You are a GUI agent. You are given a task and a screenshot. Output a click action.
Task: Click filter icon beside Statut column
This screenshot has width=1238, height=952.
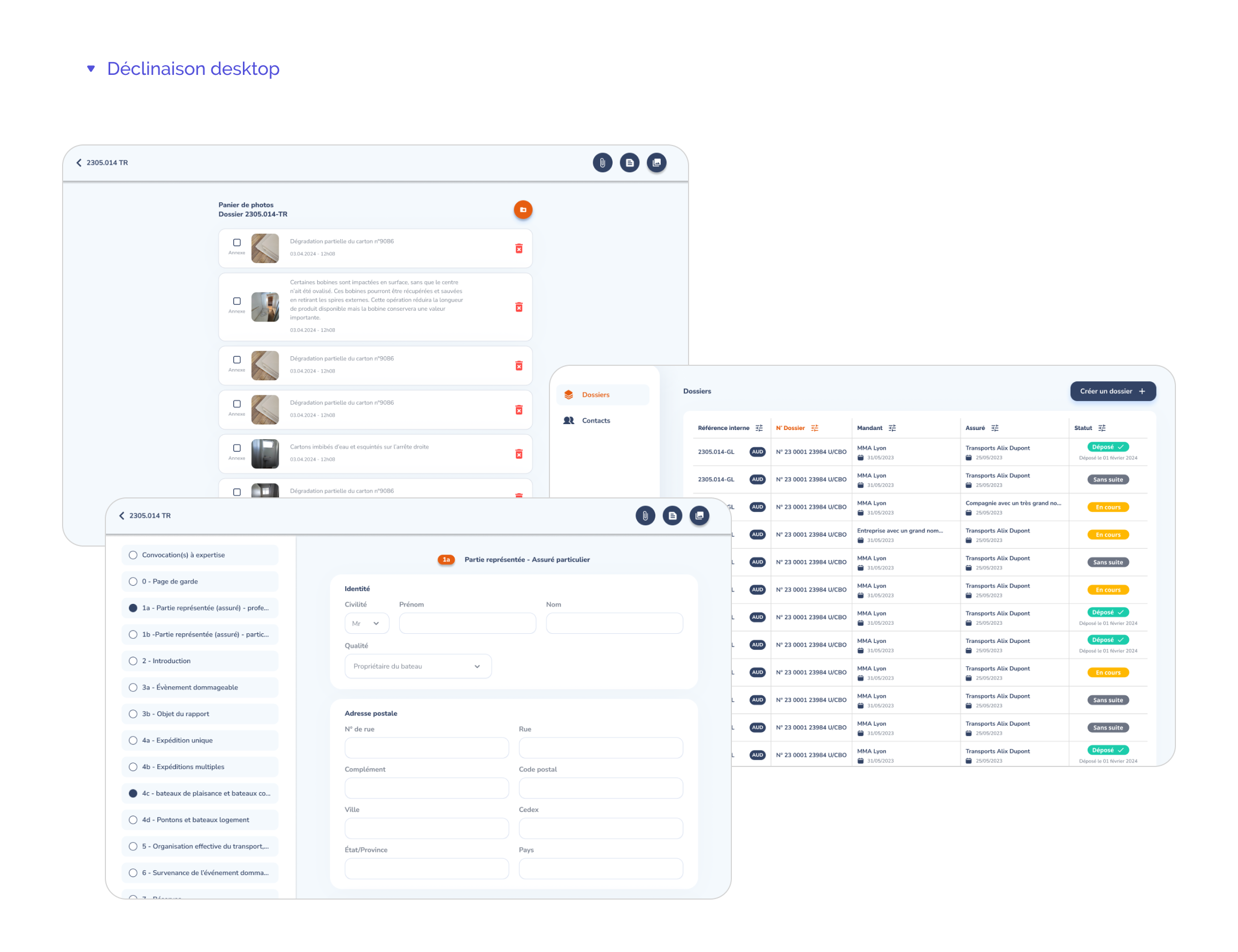[1102, 428]
